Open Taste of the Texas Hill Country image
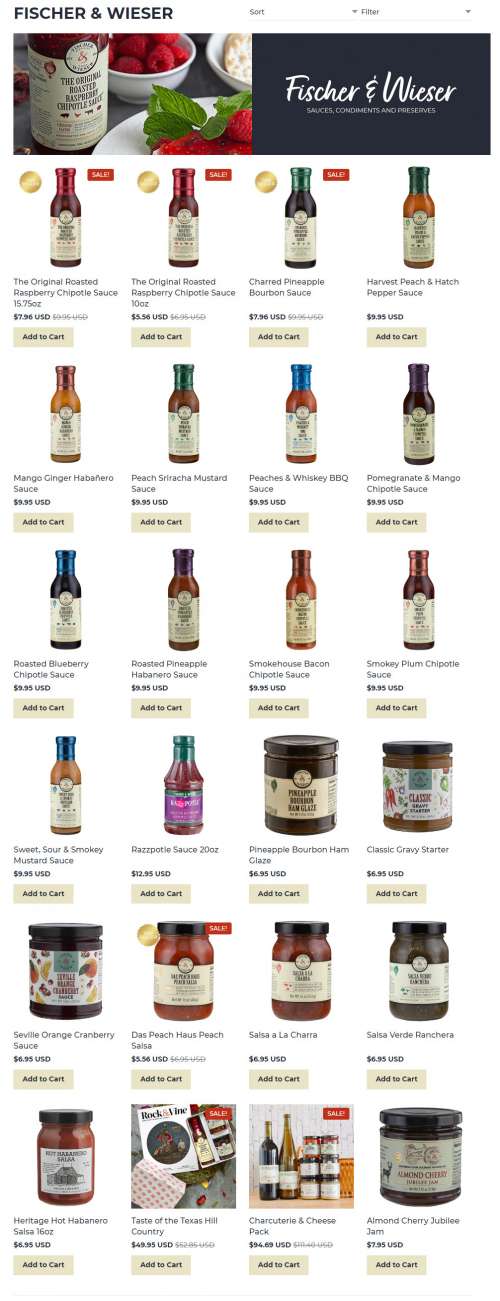 [184, 1156]
